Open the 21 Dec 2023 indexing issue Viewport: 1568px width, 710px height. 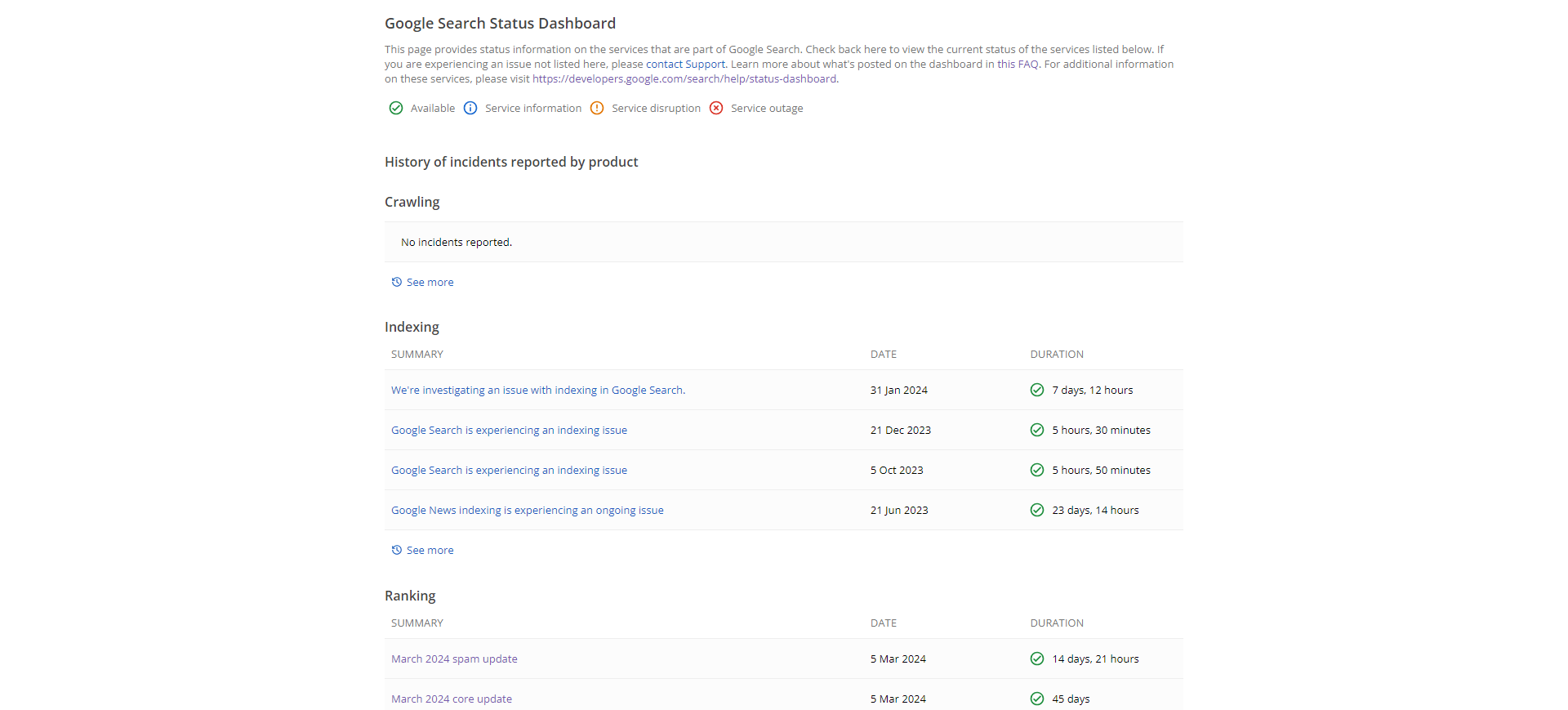coord(509,430)
